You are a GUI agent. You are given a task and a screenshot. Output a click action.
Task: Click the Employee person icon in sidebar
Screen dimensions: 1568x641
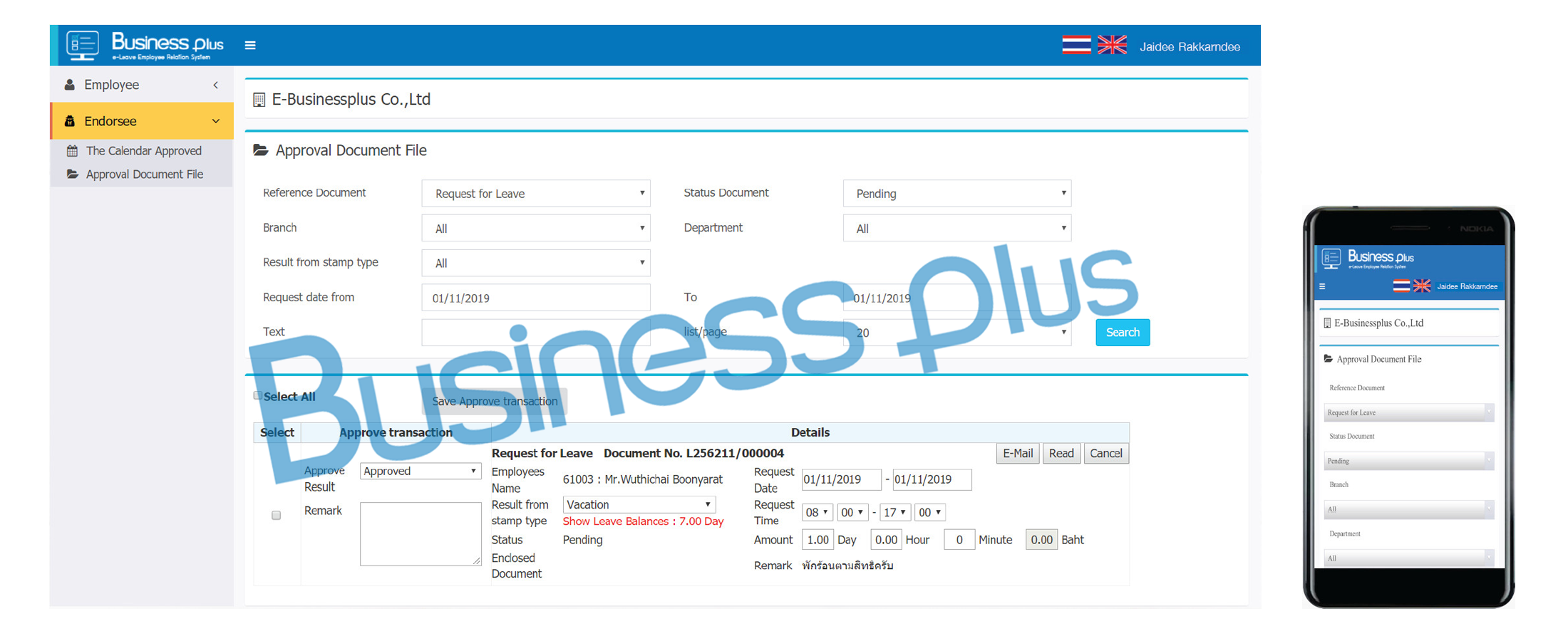(70, 85)
